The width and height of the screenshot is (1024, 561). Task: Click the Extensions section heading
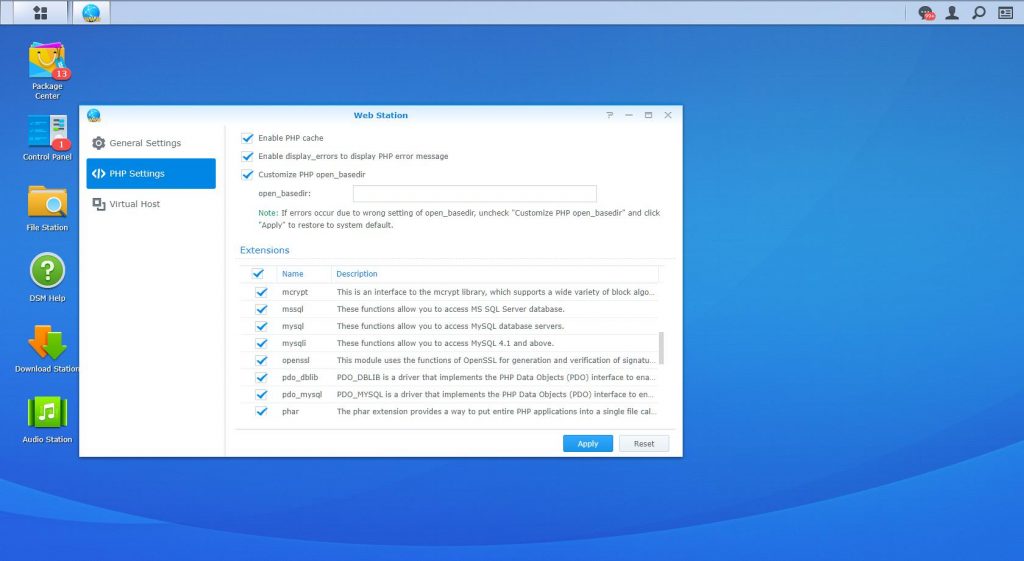pos(264,250)
